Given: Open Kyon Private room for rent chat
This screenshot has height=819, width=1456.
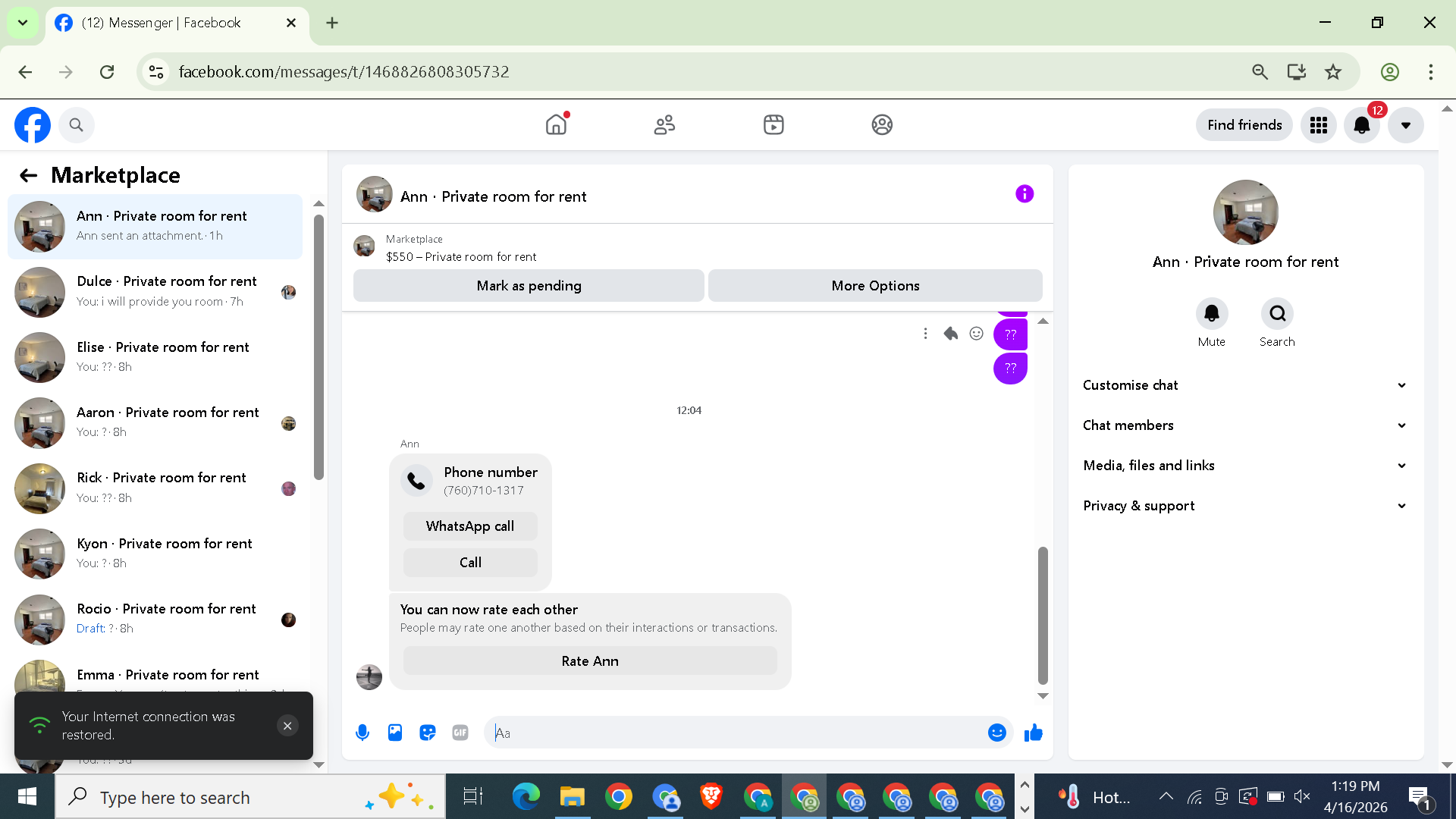Looking at the screenshot, I should coord(155,554).
